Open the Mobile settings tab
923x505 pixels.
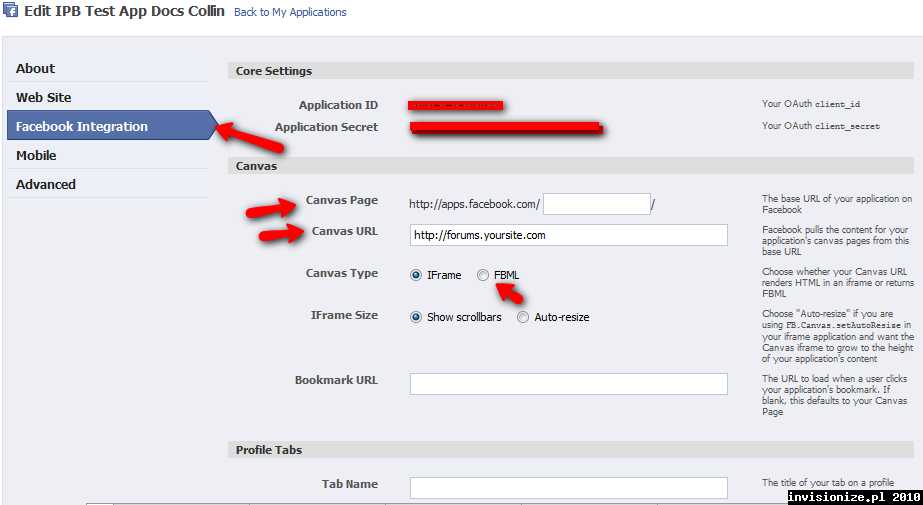[36, 155]
